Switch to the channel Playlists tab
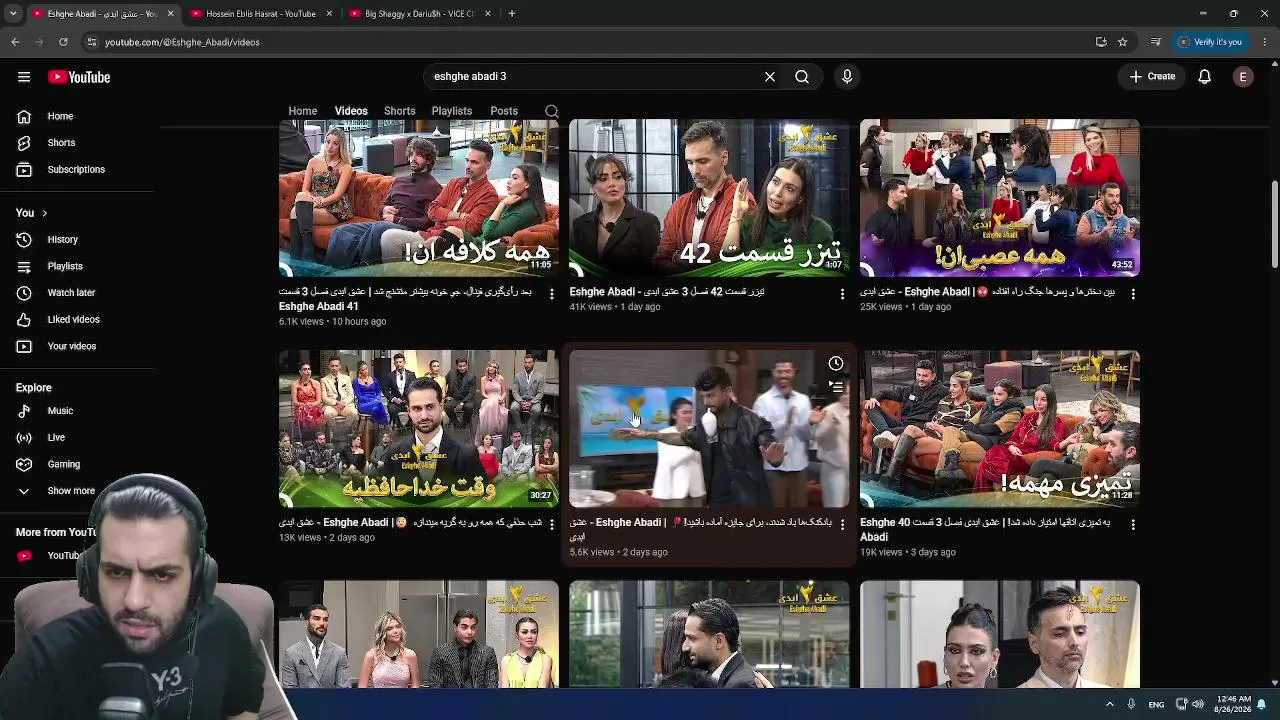Viewport: 1280px width, 720px height. [x=452, y=111]
